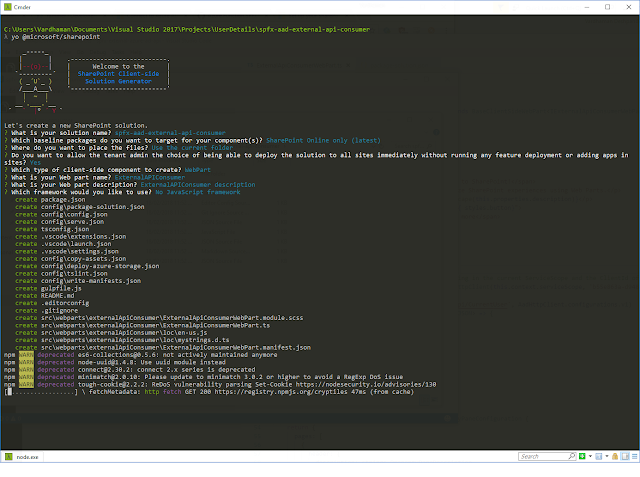Click 'minimatch@2.0.10' deprecated warning

coord(203,377)
